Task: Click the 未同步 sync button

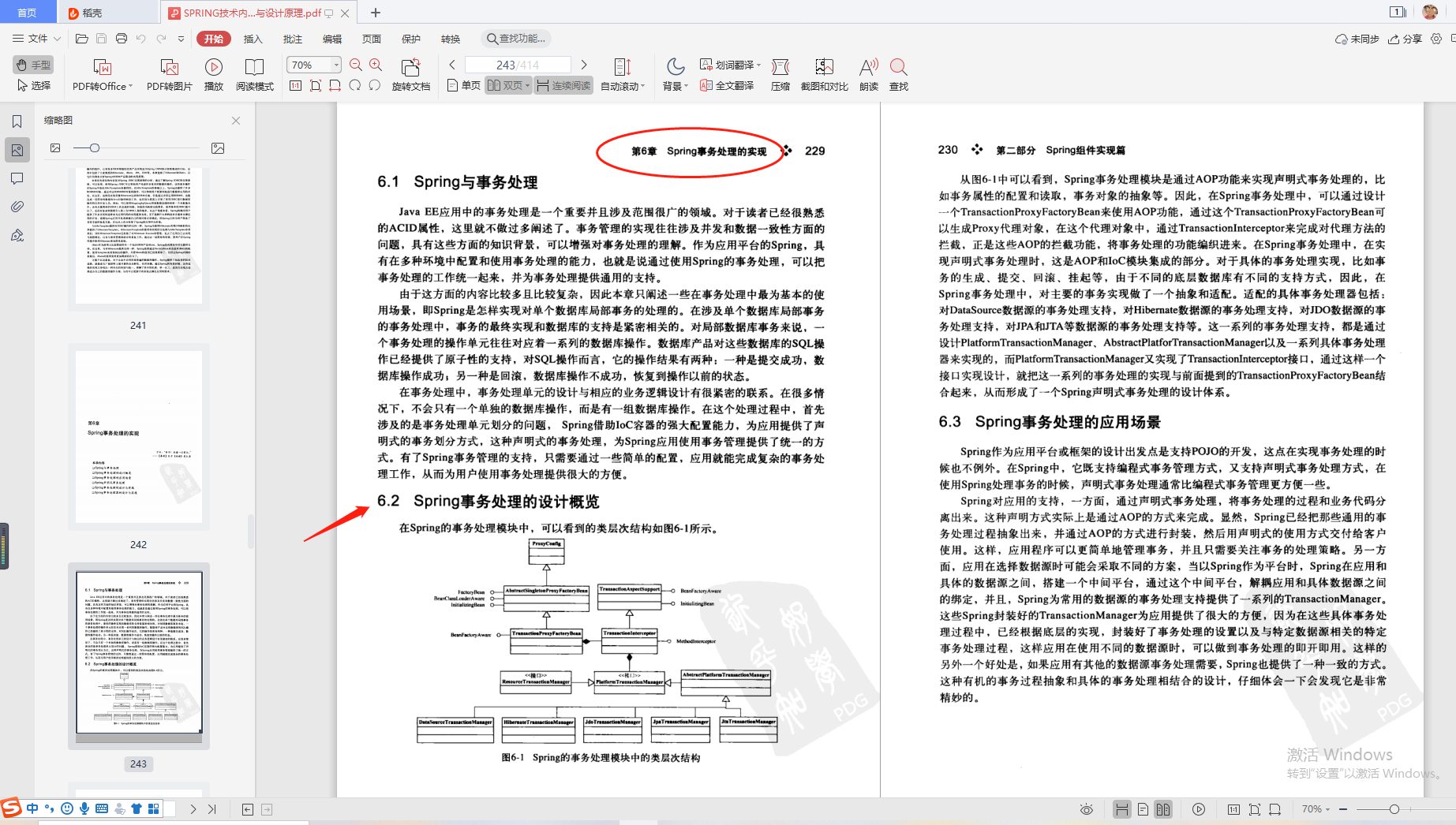Action: coord(1357,39)
